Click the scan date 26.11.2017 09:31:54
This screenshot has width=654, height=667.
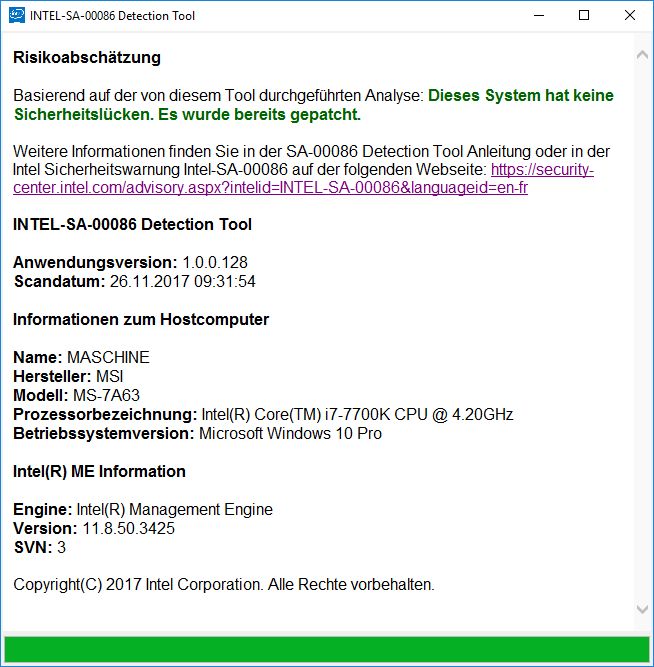click(183, 282)
